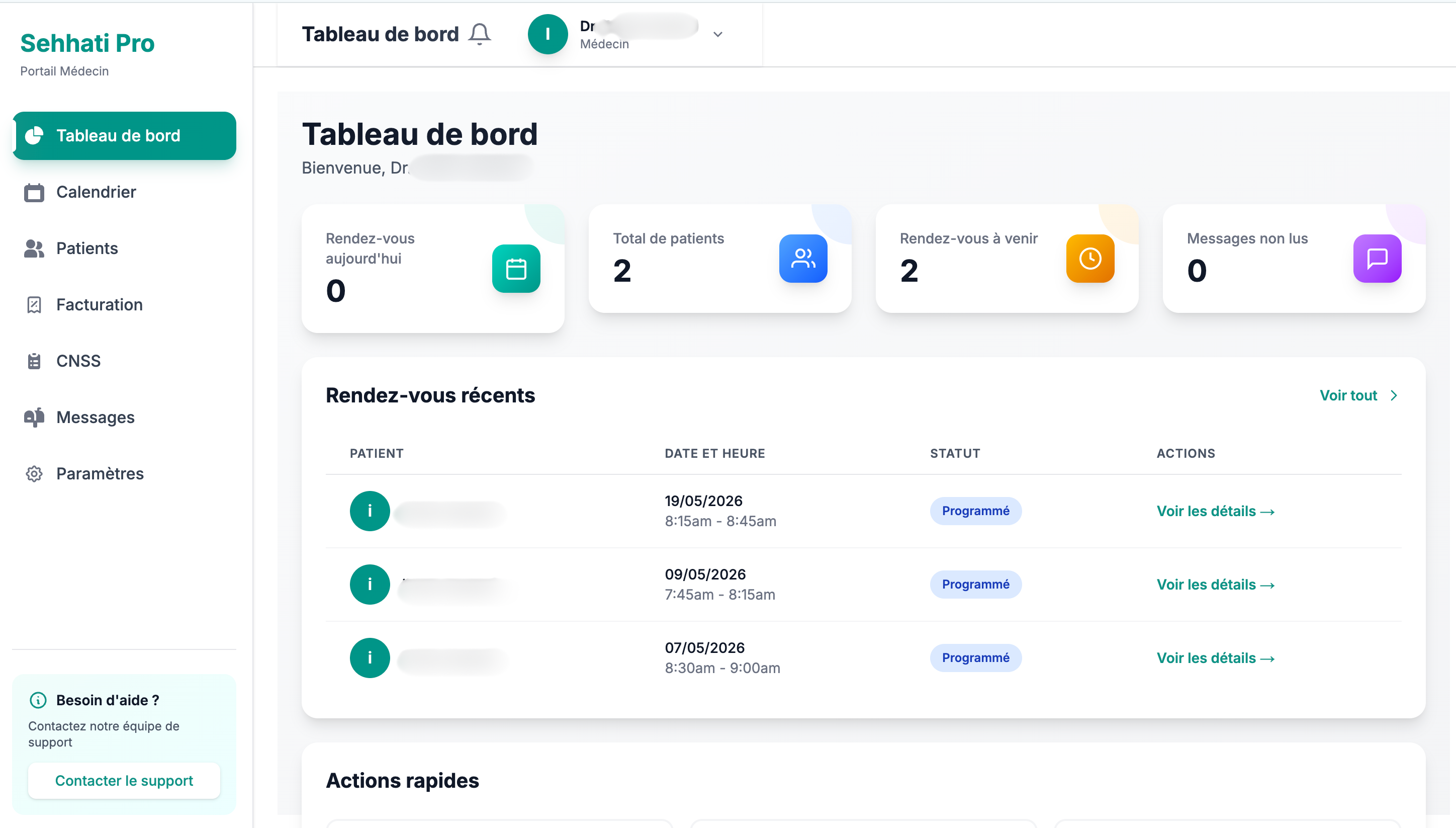
Task: Click the info icon beside Besoin d'aide
Action: pyautogui.click(x=38, y=700)
